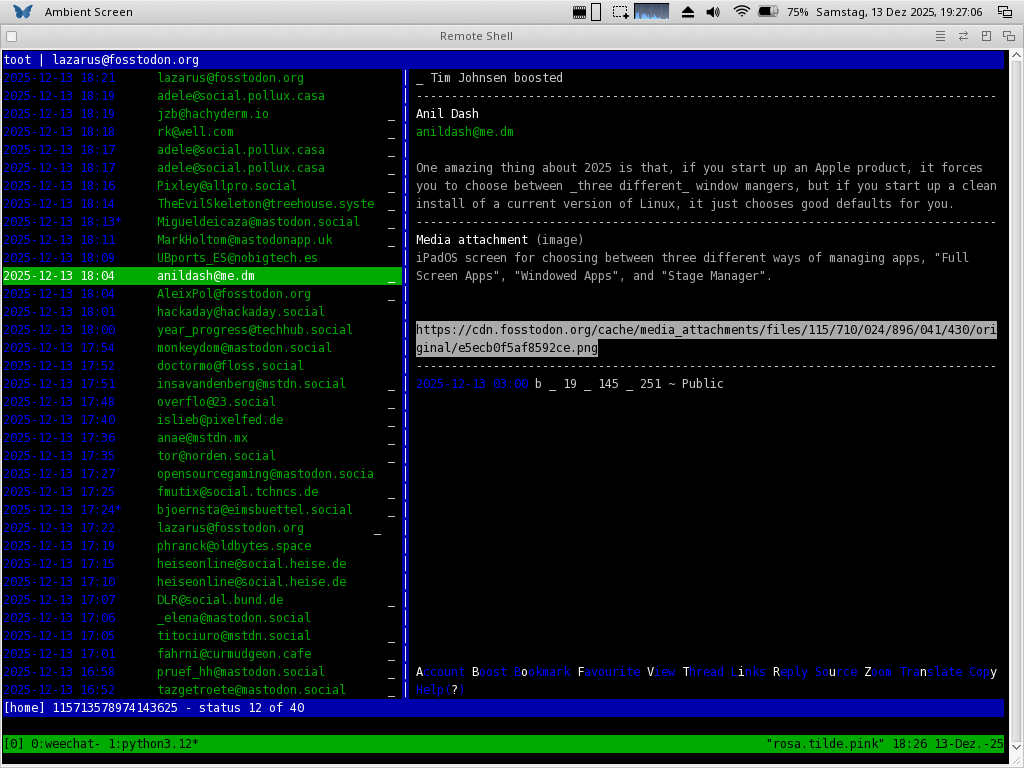Click the butterfly logo in the top panel
Image resolution: width=1024 pixels, height=768 pixels.
(22, 12)
